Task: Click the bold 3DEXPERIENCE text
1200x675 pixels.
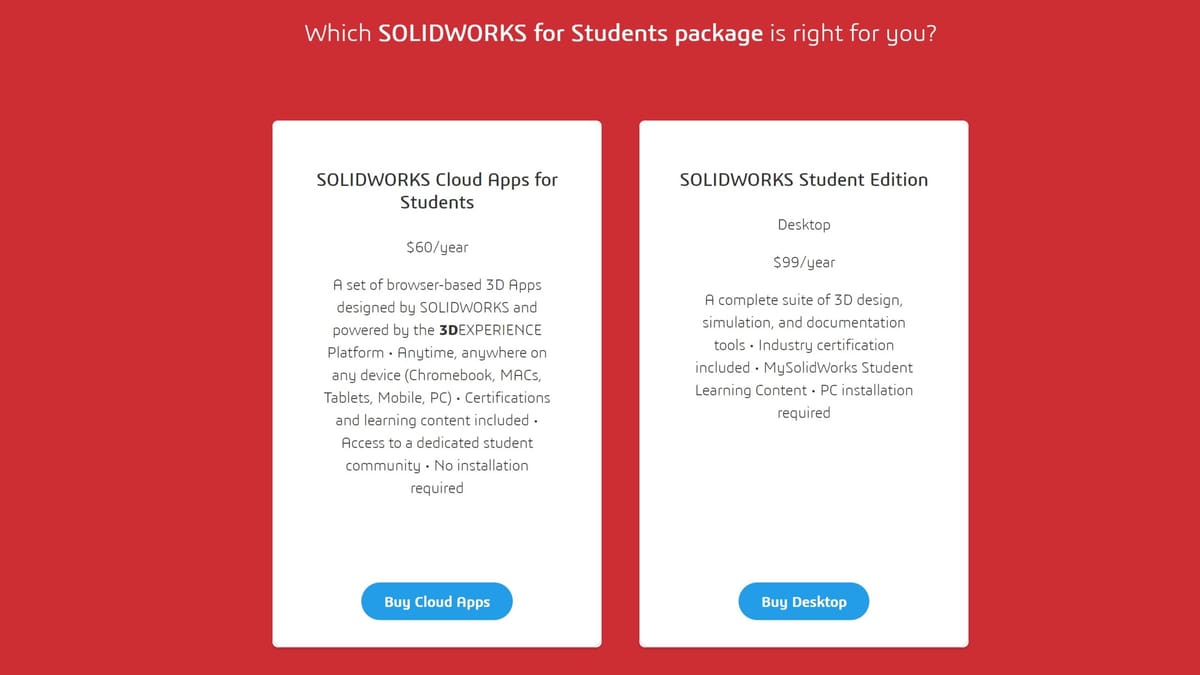Action: point(490,330)
